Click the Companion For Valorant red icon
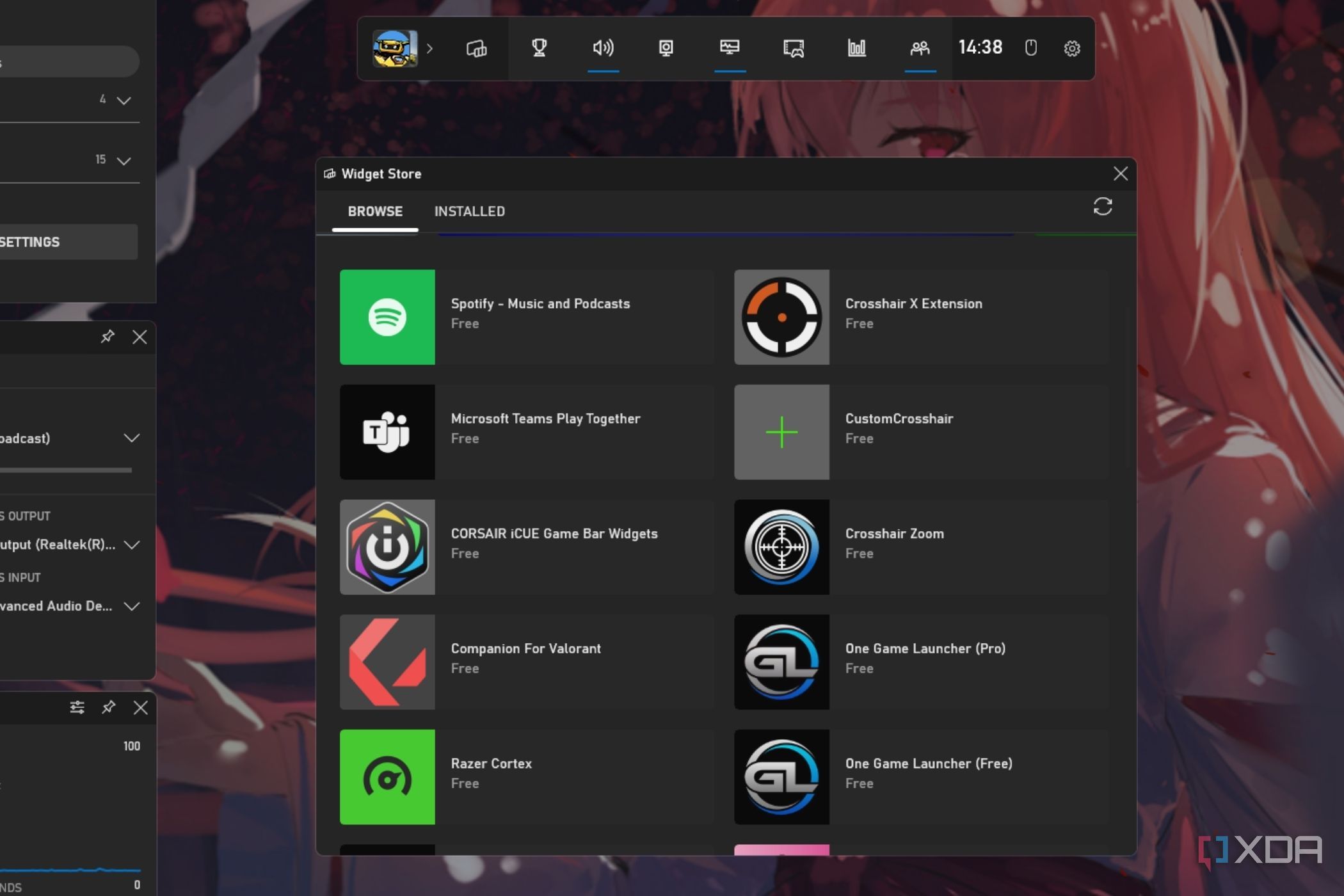This screenshot has width=1344, height=896. pyautogui.click(x=387, y=662)
